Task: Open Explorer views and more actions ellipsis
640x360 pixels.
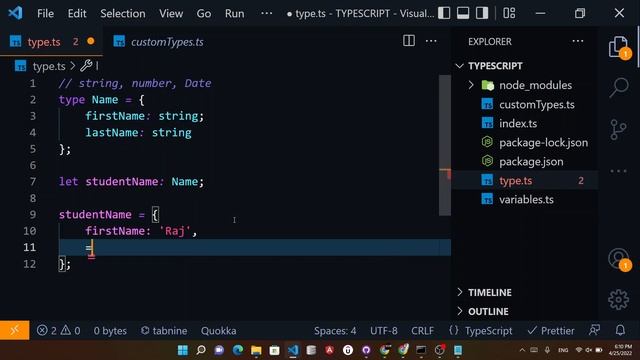Action: (578, 41)
